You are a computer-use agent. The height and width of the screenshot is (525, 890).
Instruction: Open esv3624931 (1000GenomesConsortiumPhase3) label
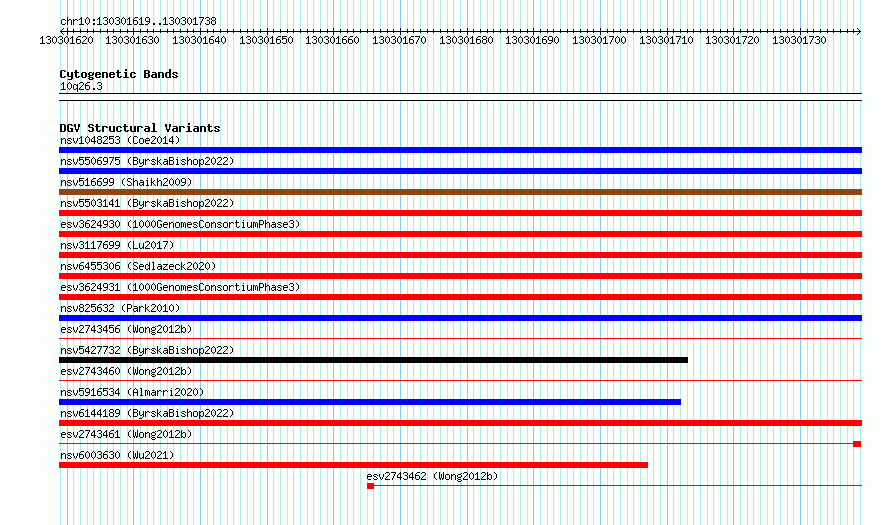tap(180, 287)
